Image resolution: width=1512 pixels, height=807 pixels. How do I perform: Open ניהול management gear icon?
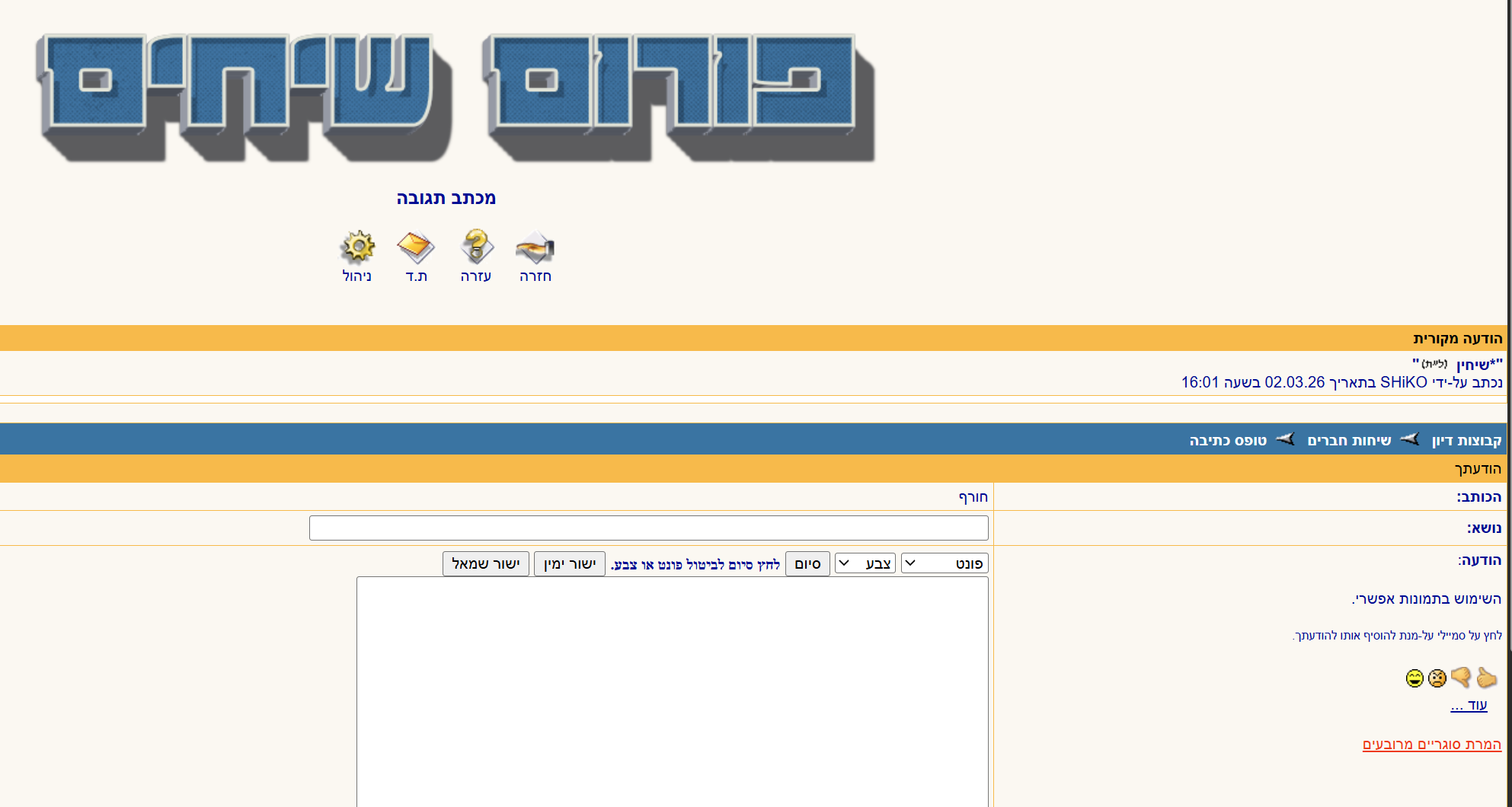point(357,247)
